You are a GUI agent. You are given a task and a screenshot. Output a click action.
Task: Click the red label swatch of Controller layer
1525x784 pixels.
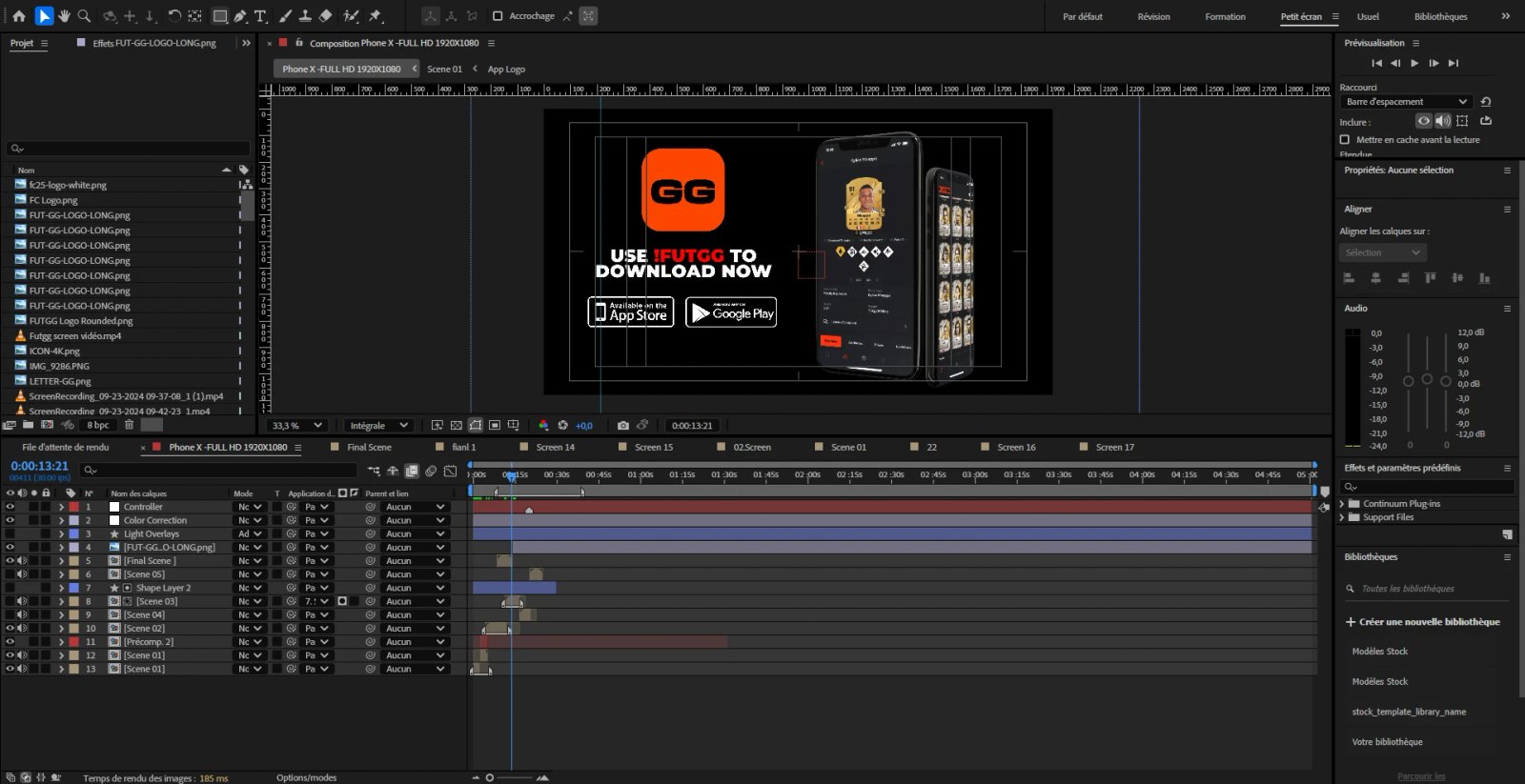[x=73, y=507]
